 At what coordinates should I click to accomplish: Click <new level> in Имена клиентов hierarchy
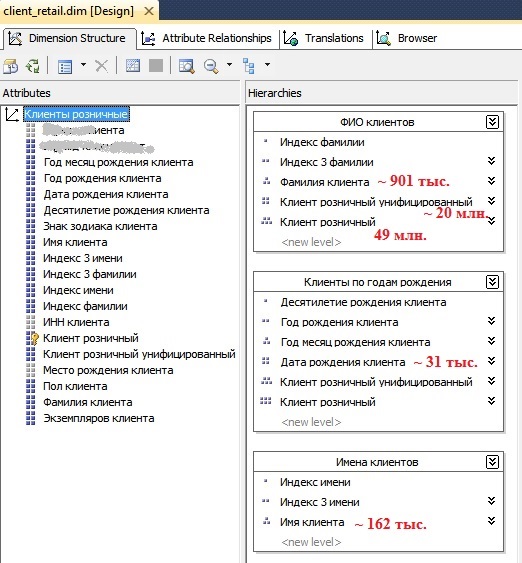pyautogui.click(x=311, y=542)
